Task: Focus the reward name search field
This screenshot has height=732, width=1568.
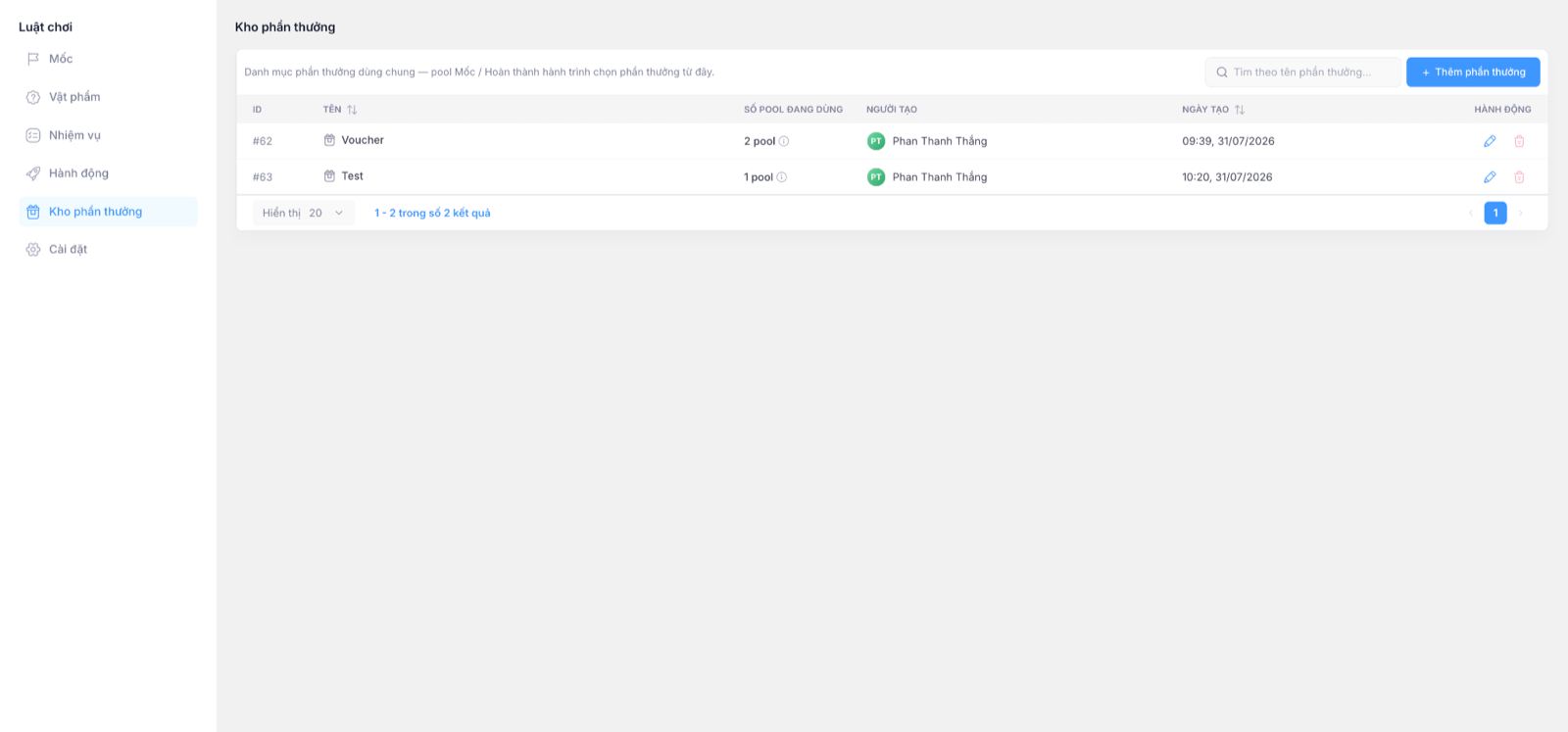Action: (1302, 73)
